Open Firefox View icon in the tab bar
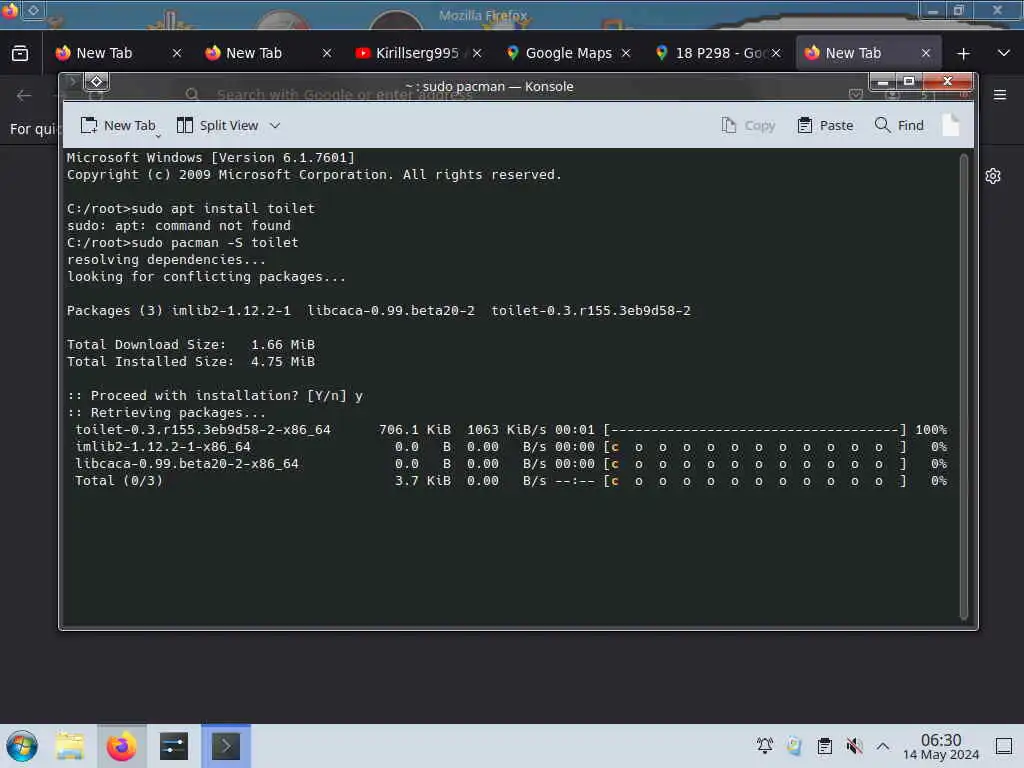 (20, 53)
